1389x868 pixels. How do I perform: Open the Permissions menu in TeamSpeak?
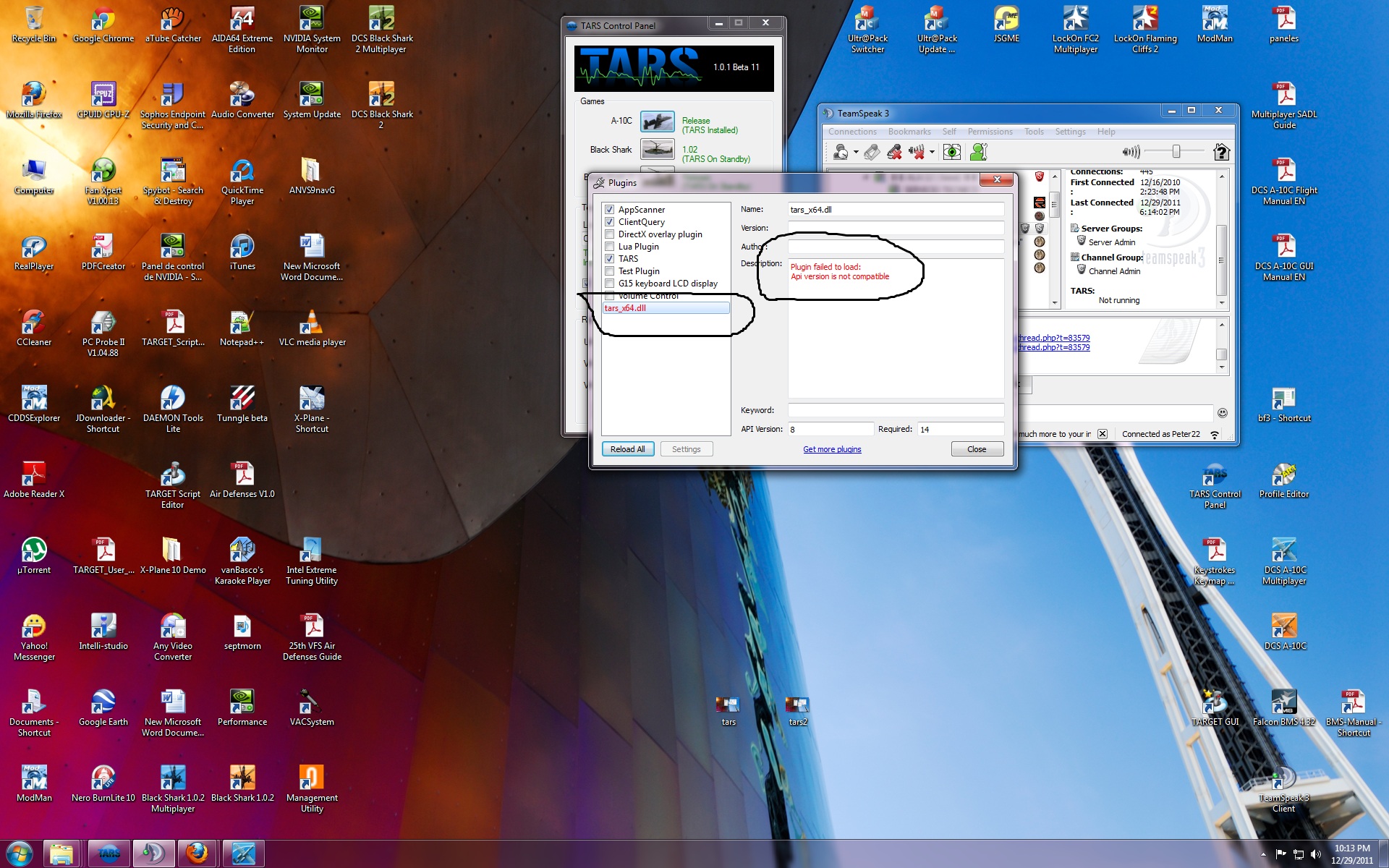990,132
